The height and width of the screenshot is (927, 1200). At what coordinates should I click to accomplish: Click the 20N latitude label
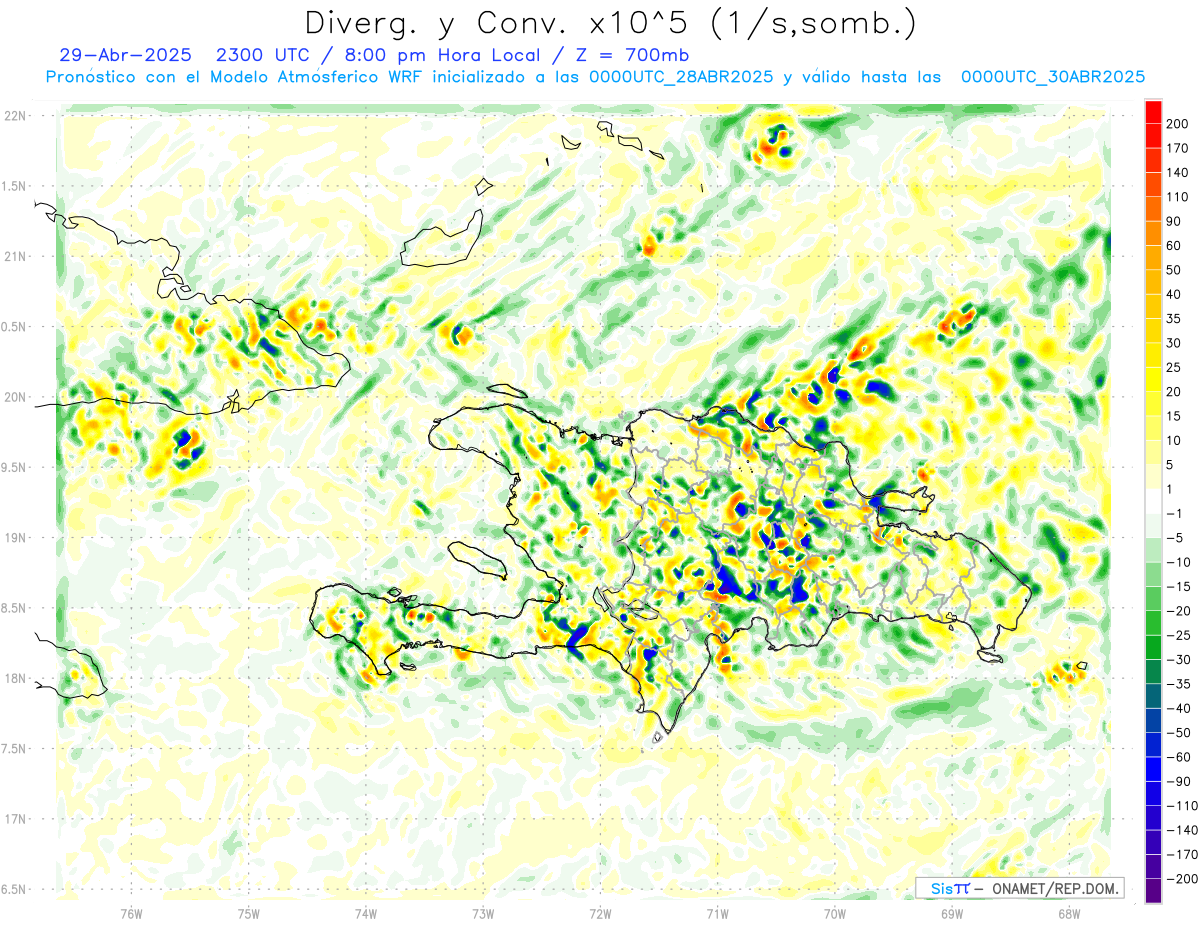15,397
